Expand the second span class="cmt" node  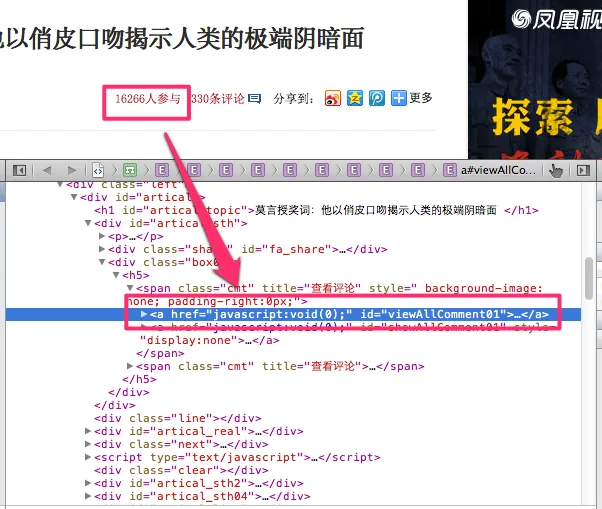pyautogui.click(x=130, y=366)
